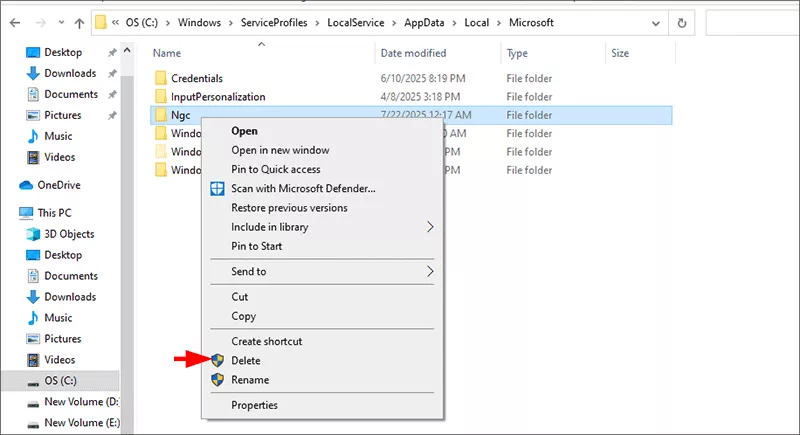Open pinned Pictures in Quick access
This screenshot has width=800, height=435.
coord(63,115)
